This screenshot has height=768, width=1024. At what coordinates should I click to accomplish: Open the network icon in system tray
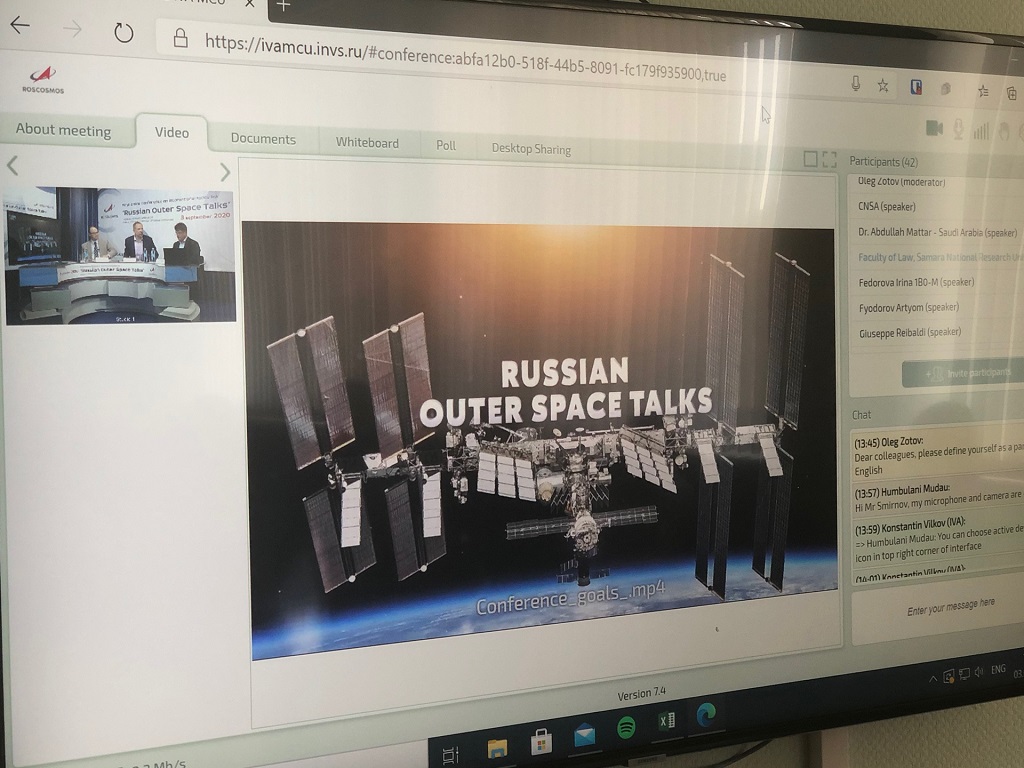tap(964, 673)
